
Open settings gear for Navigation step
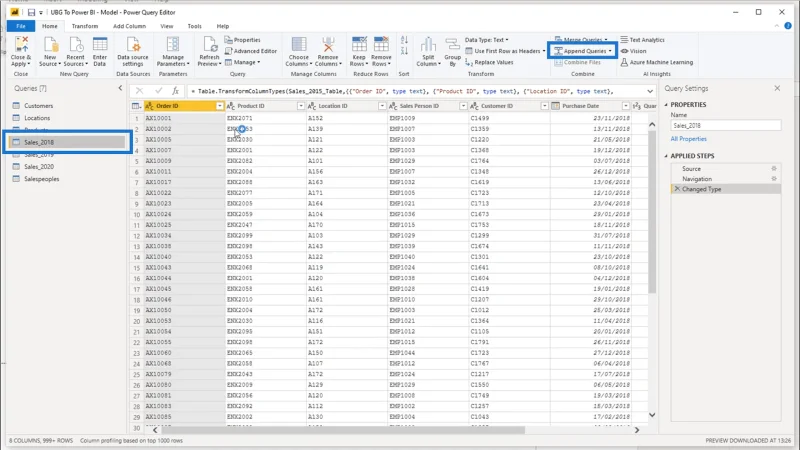tap(774, 179)
